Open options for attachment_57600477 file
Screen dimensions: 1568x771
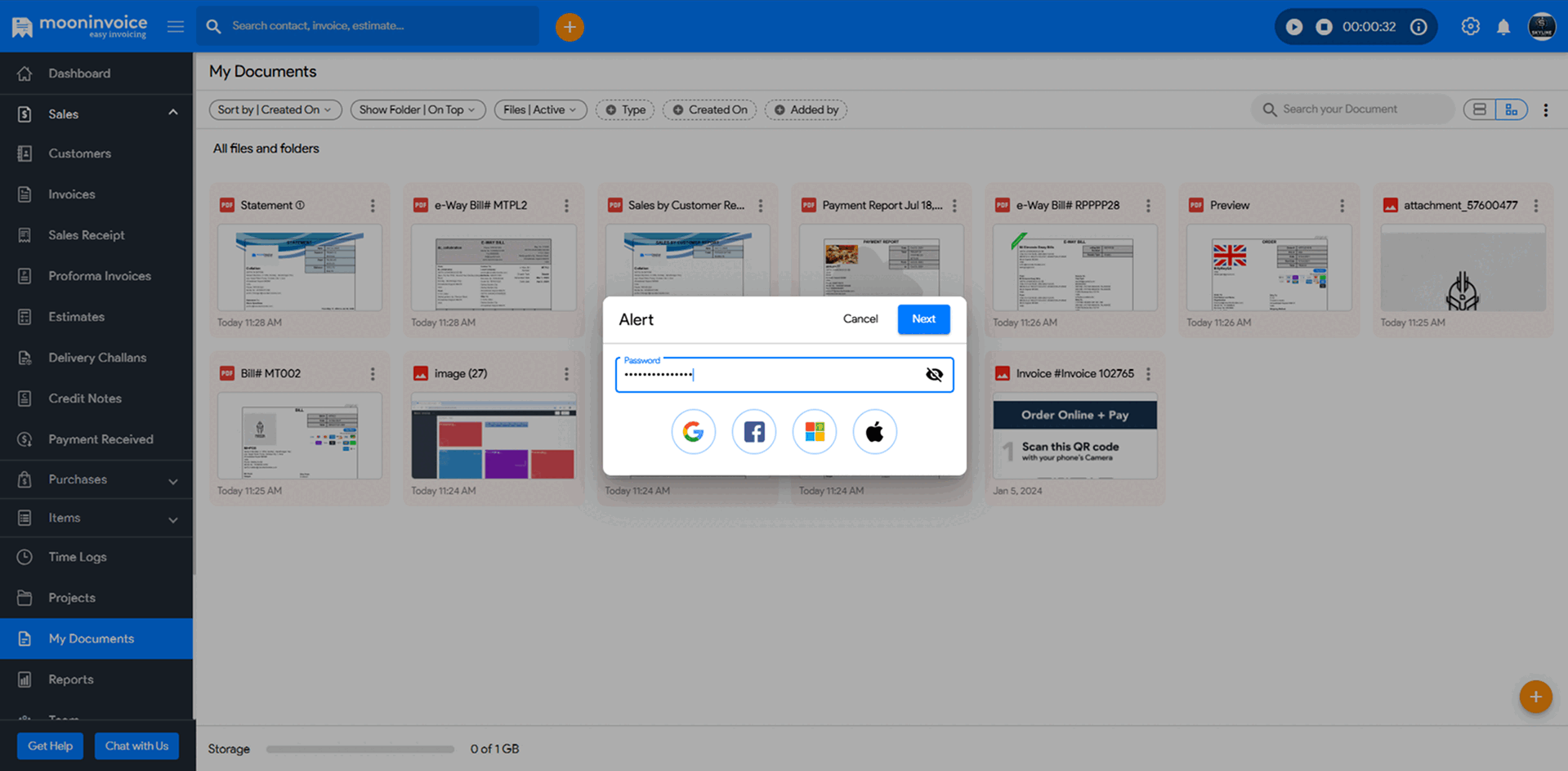1536,206
